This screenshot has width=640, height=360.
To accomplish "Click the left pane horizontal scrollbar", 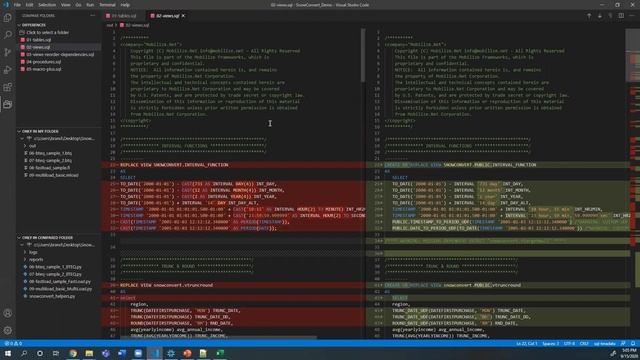I will pyautogui.click(x=218, y=338).
